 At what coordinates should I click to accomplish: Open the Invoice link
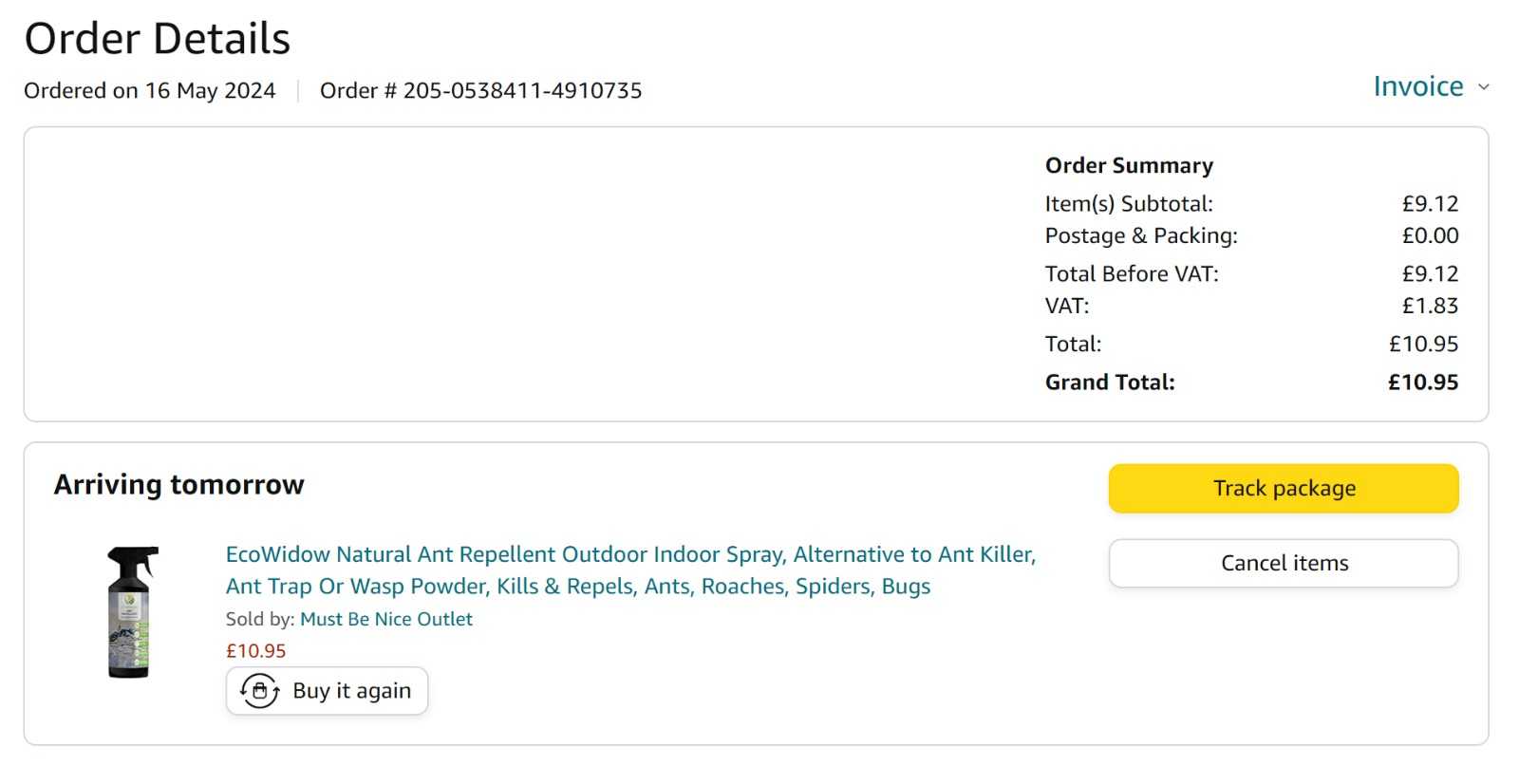1418,86
